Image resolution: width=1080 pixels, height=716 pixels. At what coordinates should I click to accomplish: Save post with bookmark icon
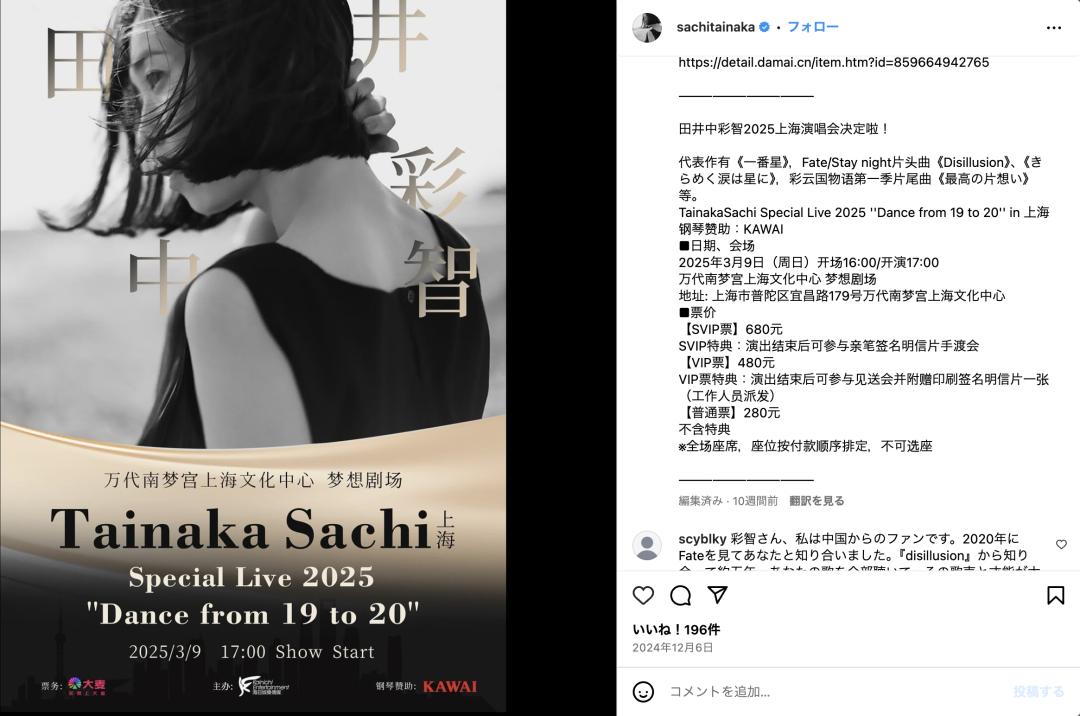pyautogui.click(x=1055, y=596)
